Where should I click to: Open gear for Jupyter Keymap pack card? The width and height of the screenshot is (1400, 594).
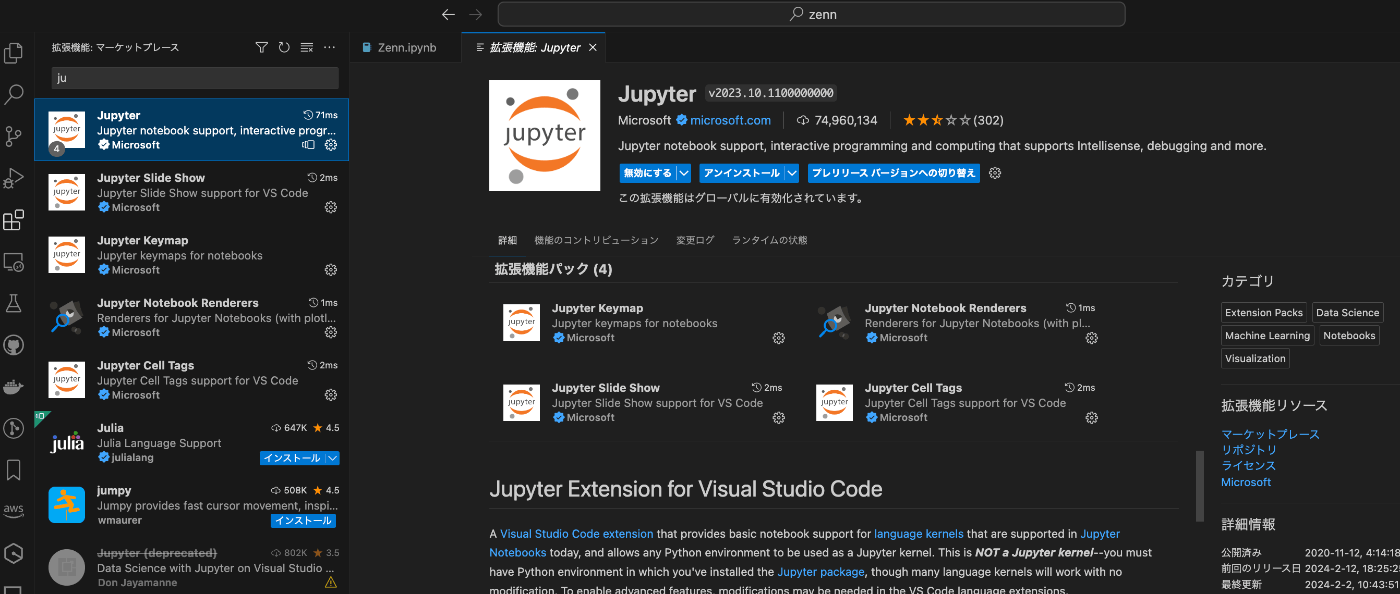[x=779, y=338]
